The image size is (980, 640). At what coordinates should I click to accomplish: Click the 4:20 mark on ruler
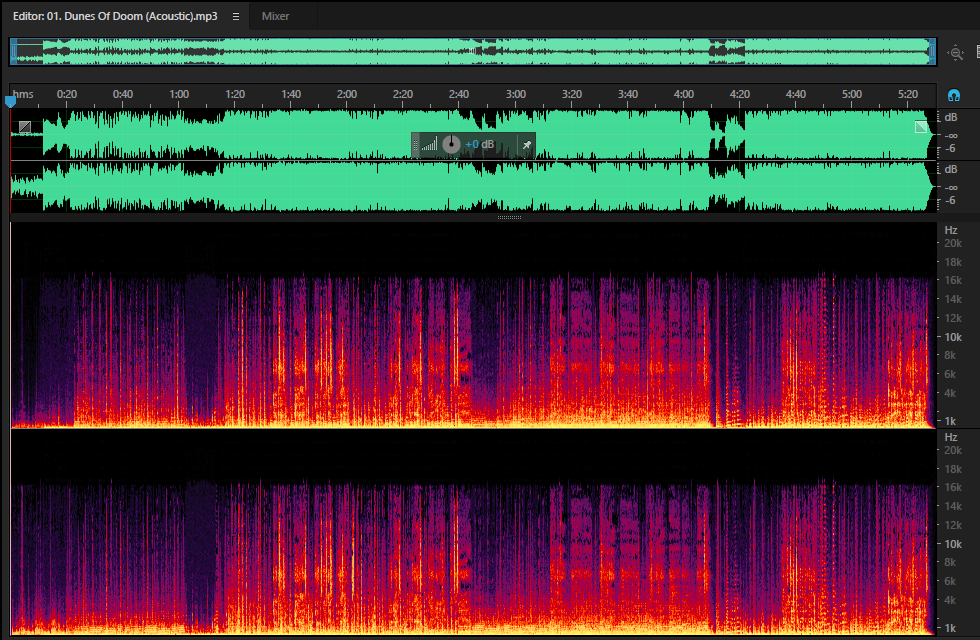click(740, 94)
